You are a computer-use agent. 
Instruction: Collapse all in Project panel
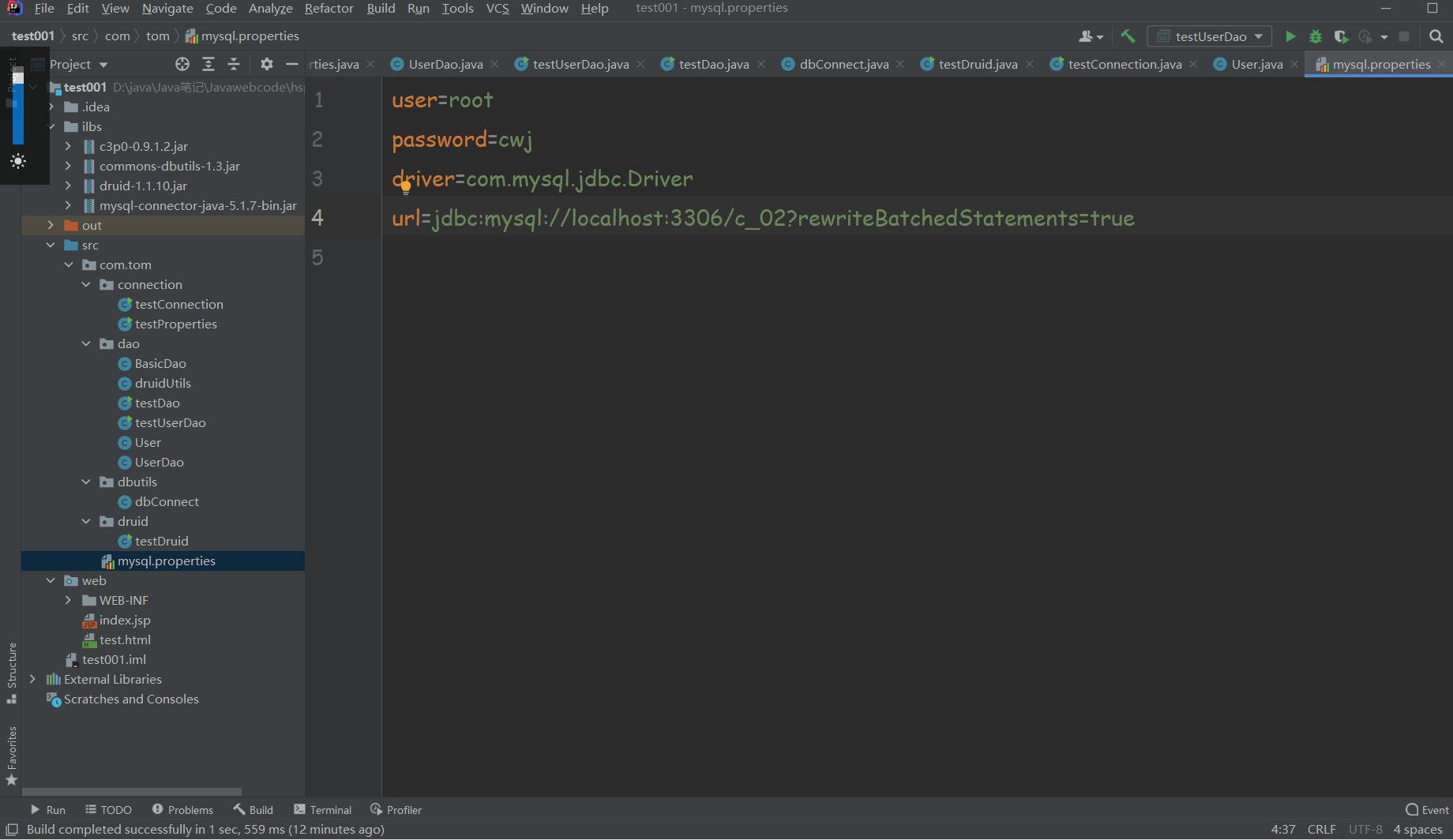point(234,64)
